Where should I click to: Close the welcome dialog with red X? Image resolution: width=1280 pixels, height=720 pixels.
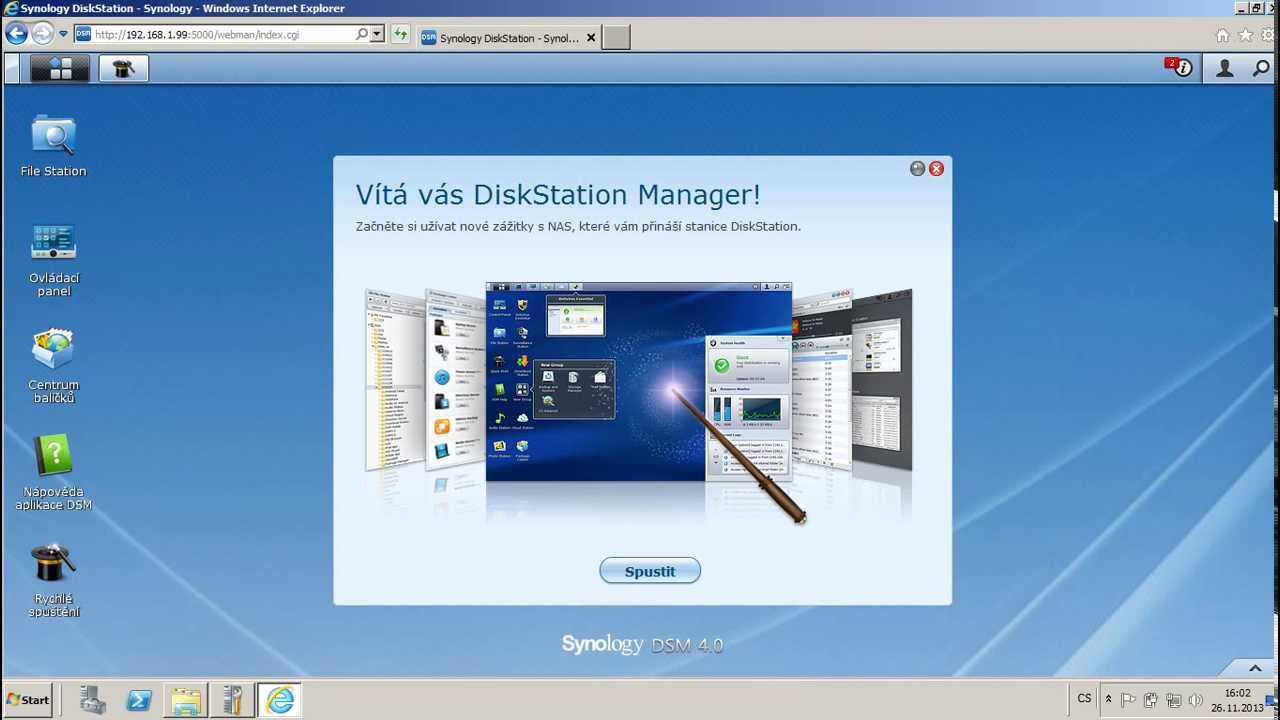pyautogui.click(x=936, y=169)
